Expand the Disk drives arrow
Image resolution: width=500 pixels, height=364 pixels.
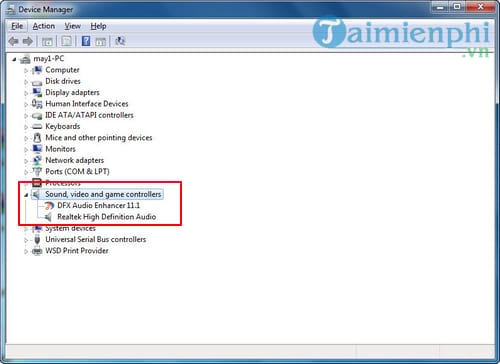[x=26, y=82]
